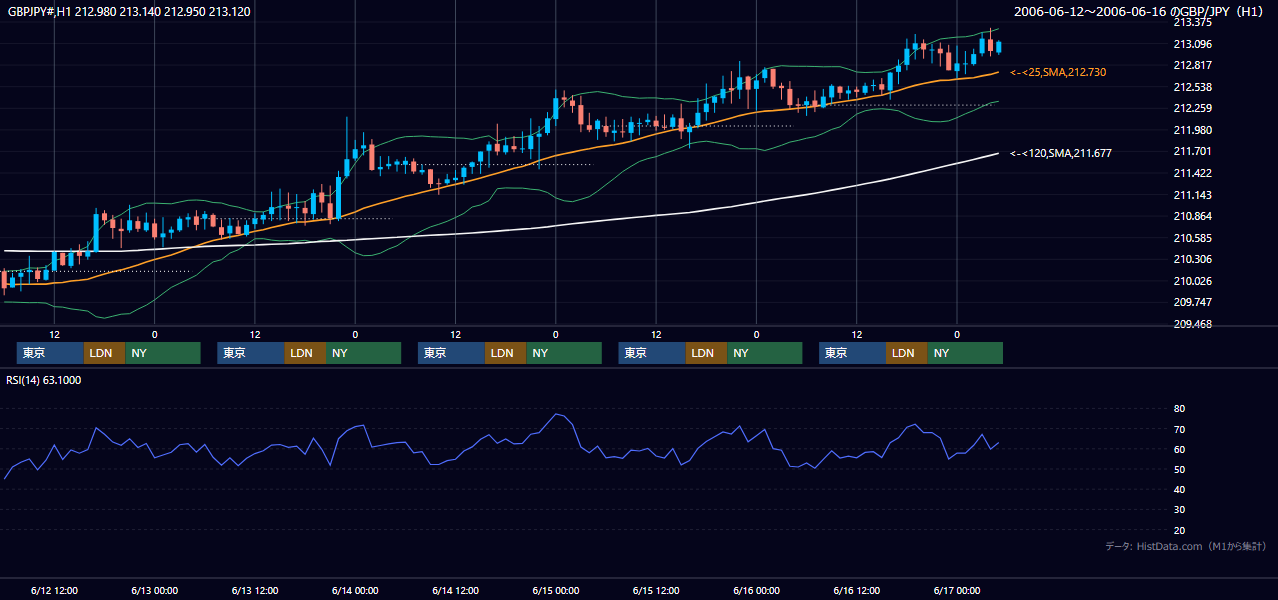Image resolution: width=1278 pixels, height=600 pixels.
Task: Click price axis label 211.143
Action: 1192,195
